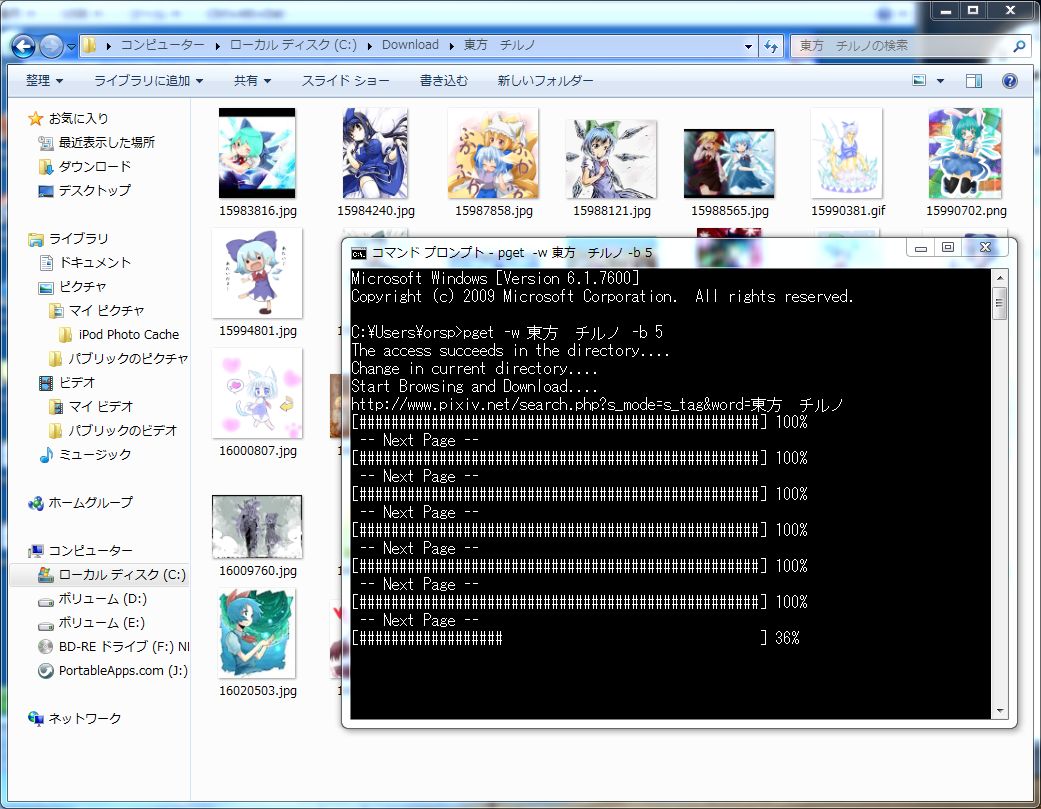Screen dimensions: 1041x809
Task: Click the command prompt vertical scrollbar thumb
Action: click(999, 303)
